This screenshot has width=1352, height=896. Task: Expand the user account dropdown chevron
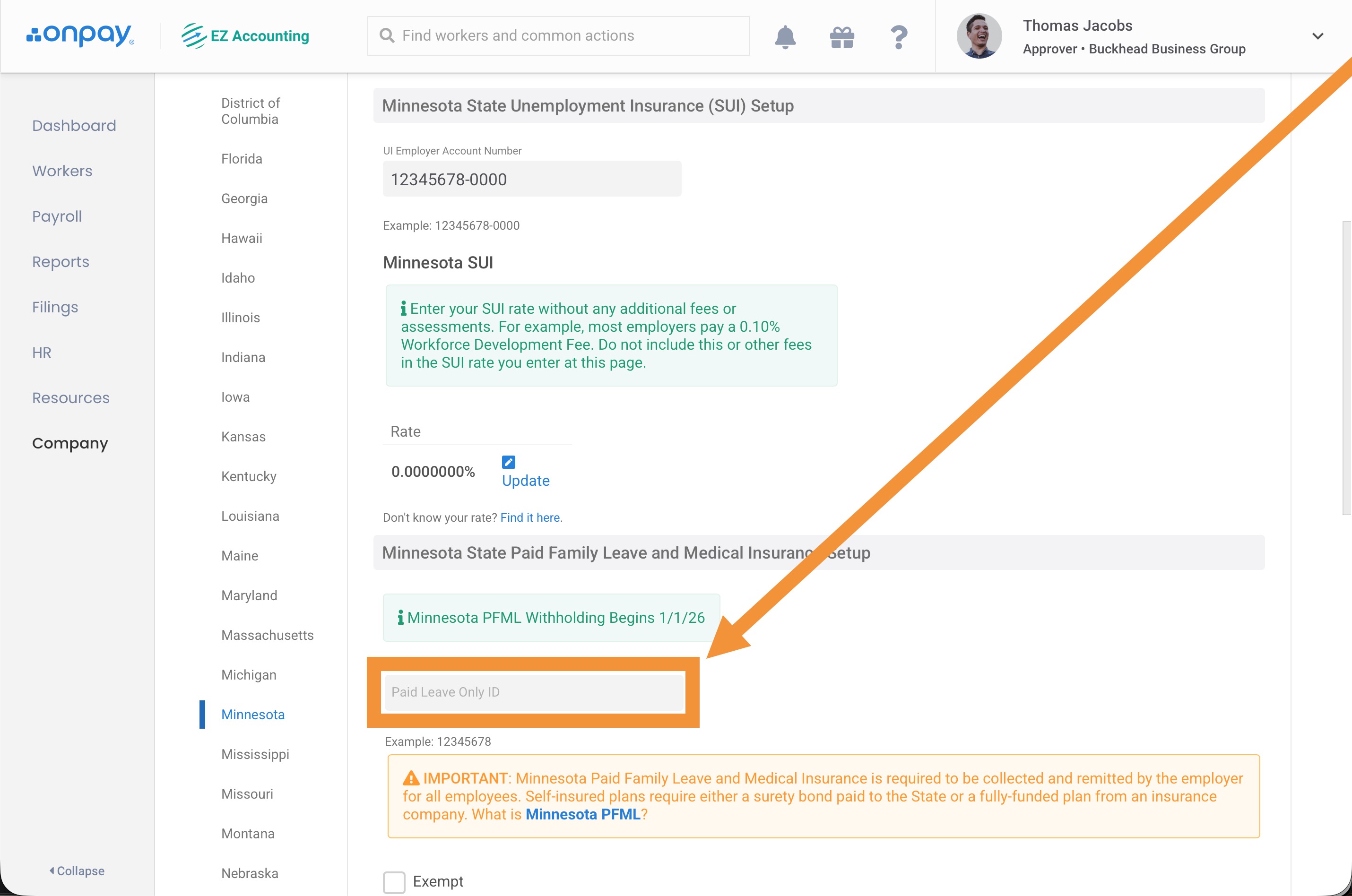1317,36
